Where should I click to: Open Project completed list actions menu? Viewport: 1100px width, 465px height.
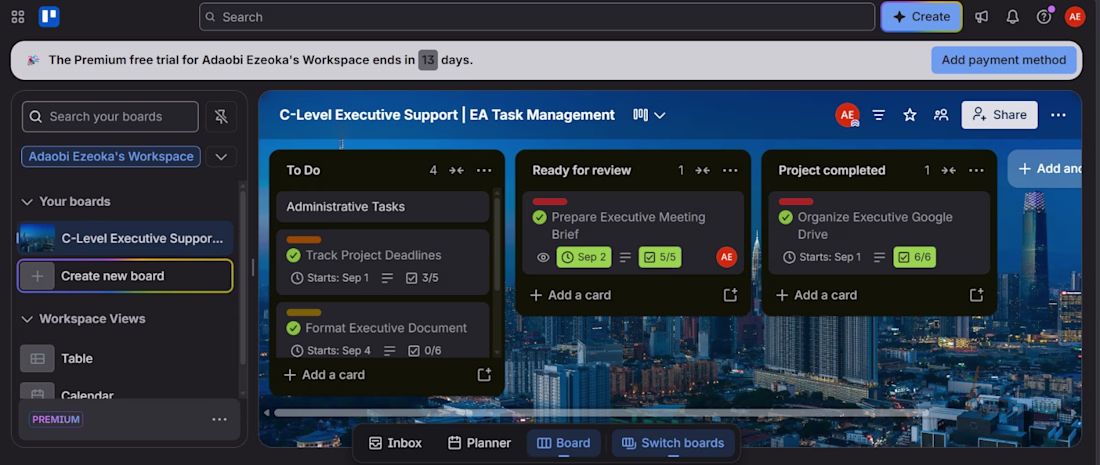(x=976, y=170)
